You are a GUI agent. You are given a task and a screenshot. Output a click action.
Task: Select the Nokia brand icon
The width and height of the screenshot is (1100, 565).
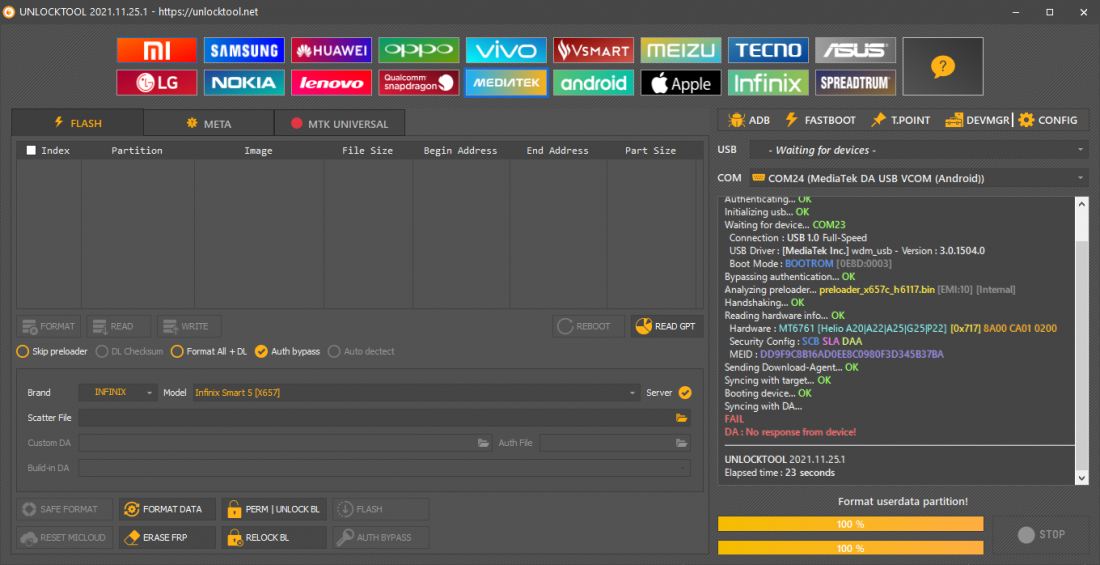click(x=244, y=83)
